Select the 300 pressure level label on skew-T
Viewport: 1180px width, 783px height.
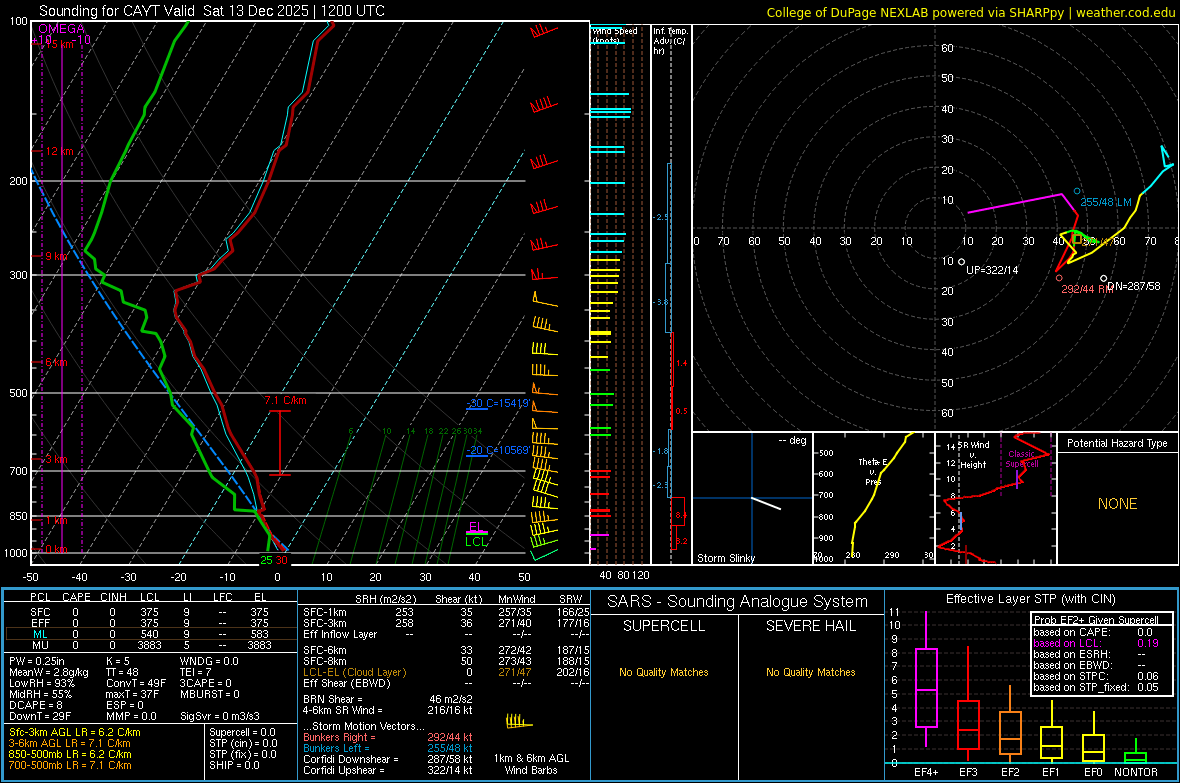(x=18, y=276)
